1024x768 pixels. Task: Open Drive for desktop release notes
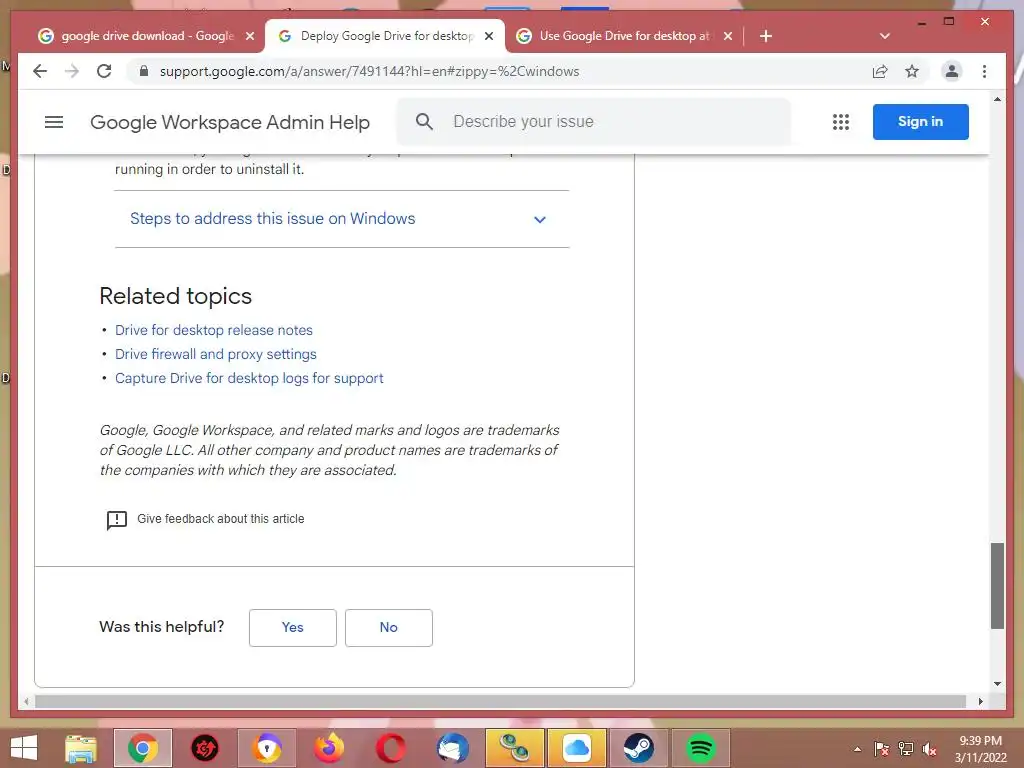214,330
